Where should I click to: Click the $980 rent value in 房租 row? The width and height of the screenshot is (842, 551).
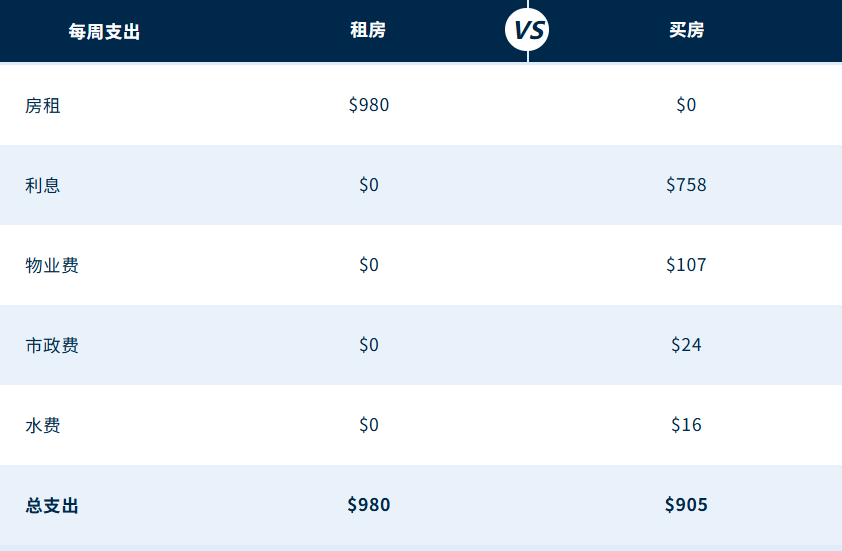369,105
